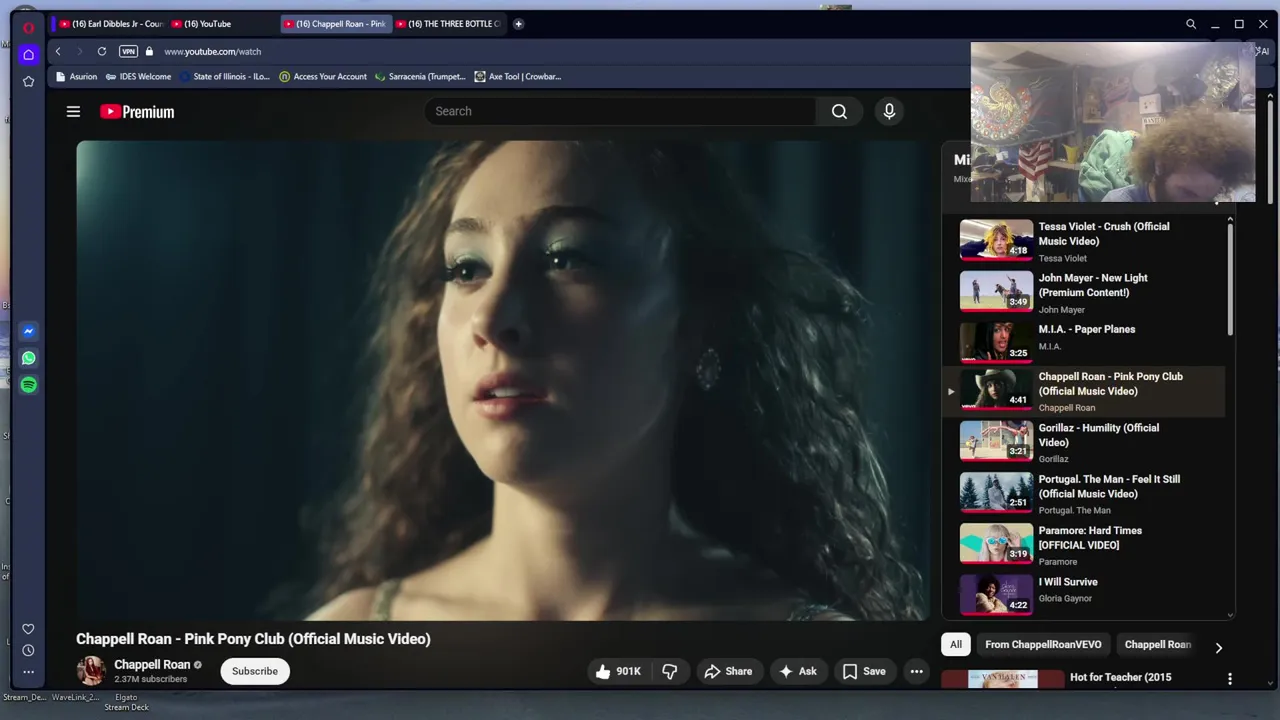Open a new browser tab
The height and width of the screenshot is (720, 1280).
[x=518, y=23]
